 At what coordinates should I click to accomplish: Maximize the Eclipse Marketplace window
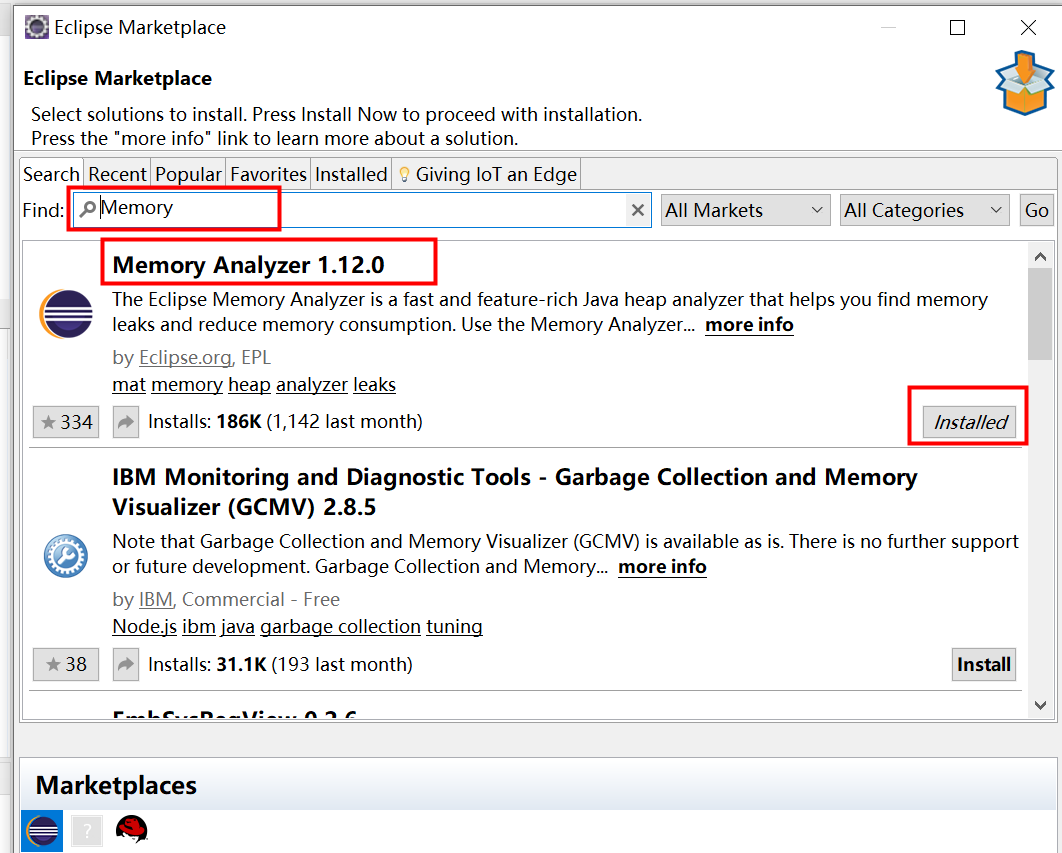[957, 27]
